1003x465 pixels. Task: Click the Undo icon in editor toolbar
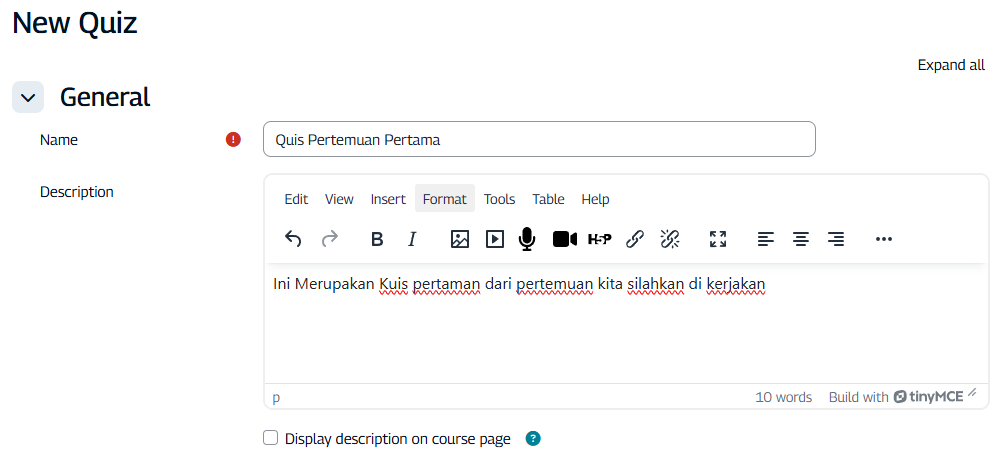coord(293,239)
